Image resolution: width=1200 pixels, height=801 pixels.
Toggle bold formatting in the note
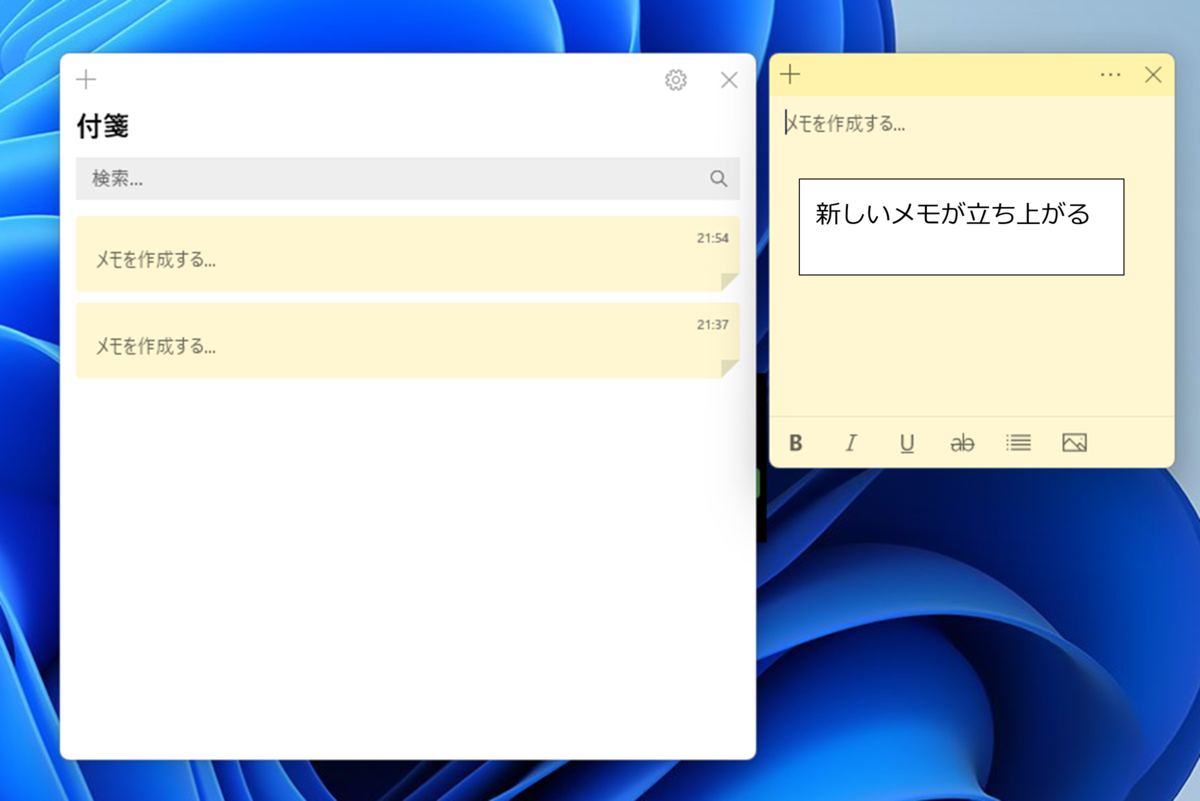pyautogui.click(x=796, y=443)
